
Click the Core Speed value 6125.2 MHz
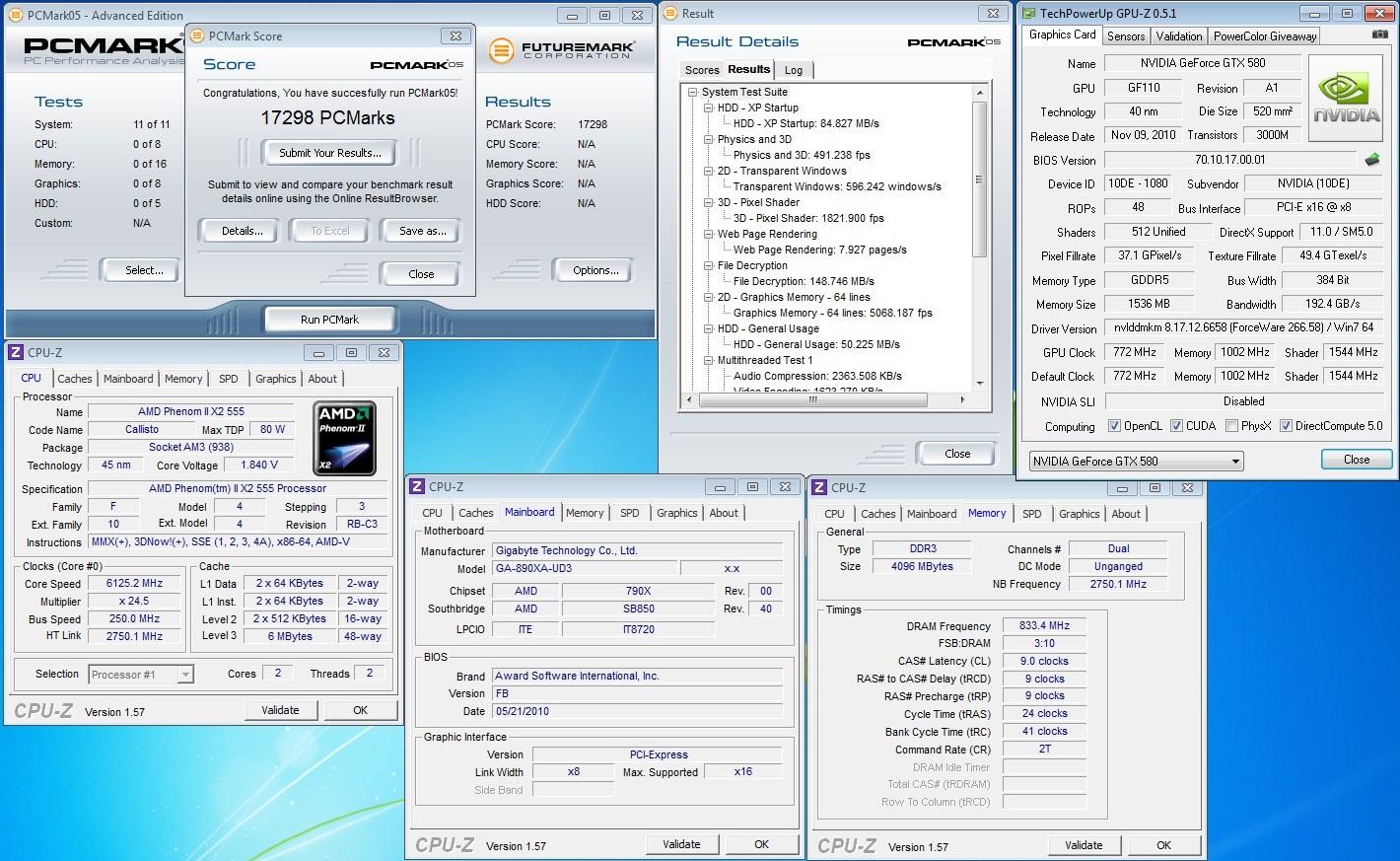click(134, 584)
